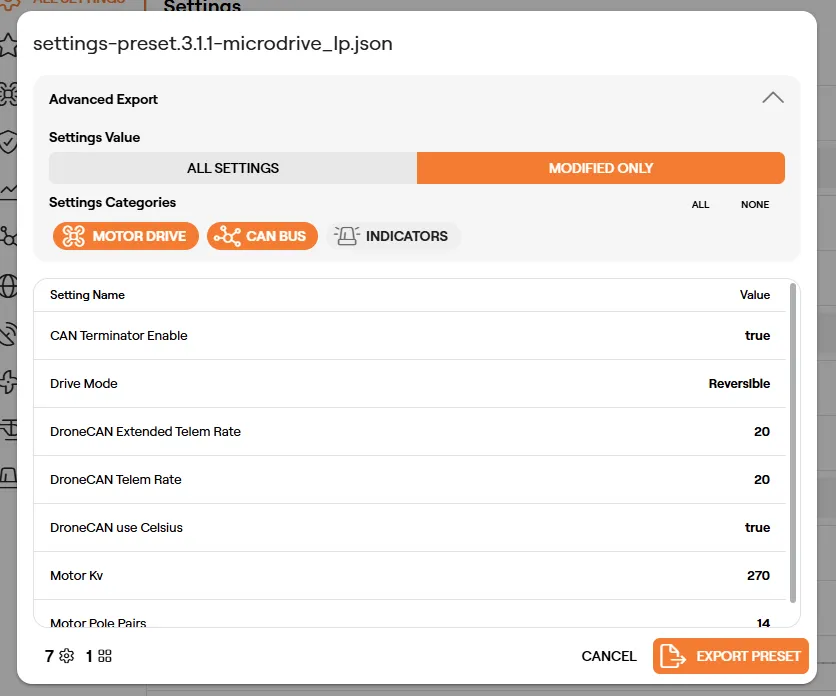Screen dimensions: 836x696
Task: Select the Drive Mode setting name
Action: [x=84, y=383]
